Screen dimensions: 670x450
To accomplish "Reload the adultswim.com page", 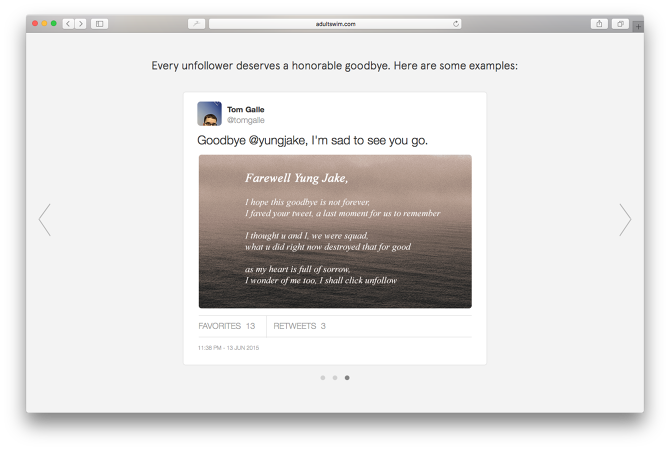I will coord(456,23).
